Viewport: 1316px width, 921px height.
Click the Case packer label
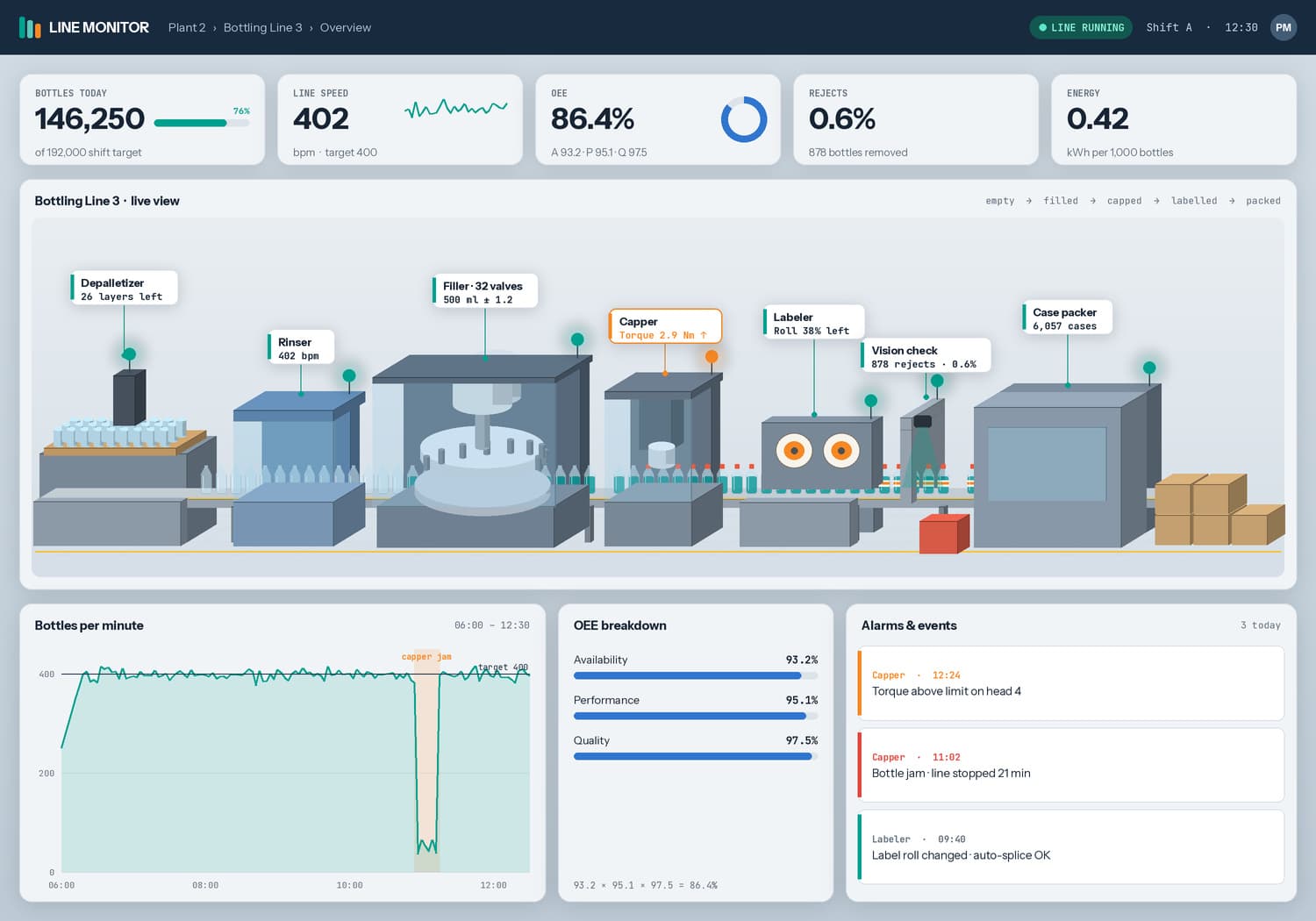pos(1067,318)
